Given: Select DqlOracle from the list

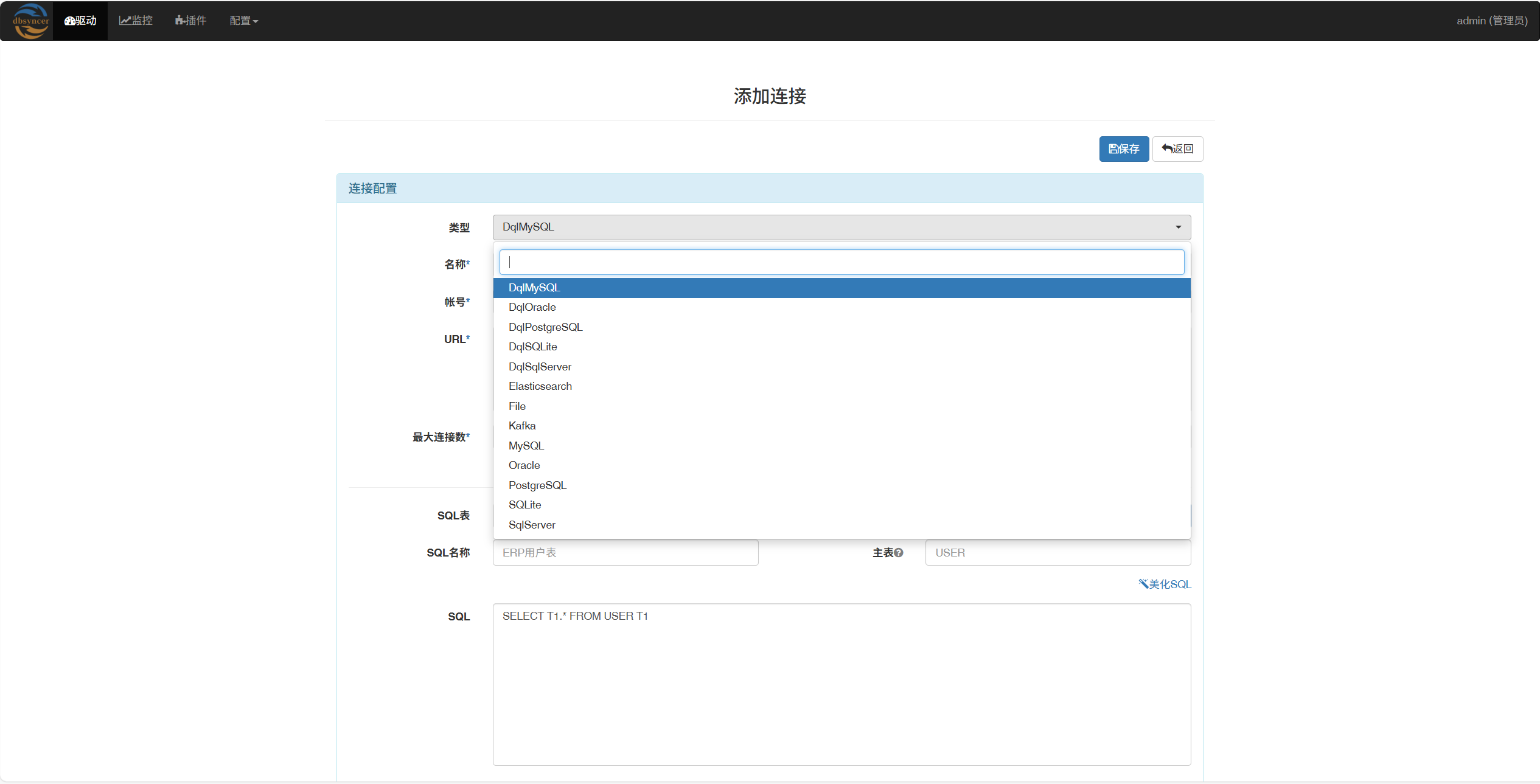Looking at the screenshot, I should click(532, 307).
